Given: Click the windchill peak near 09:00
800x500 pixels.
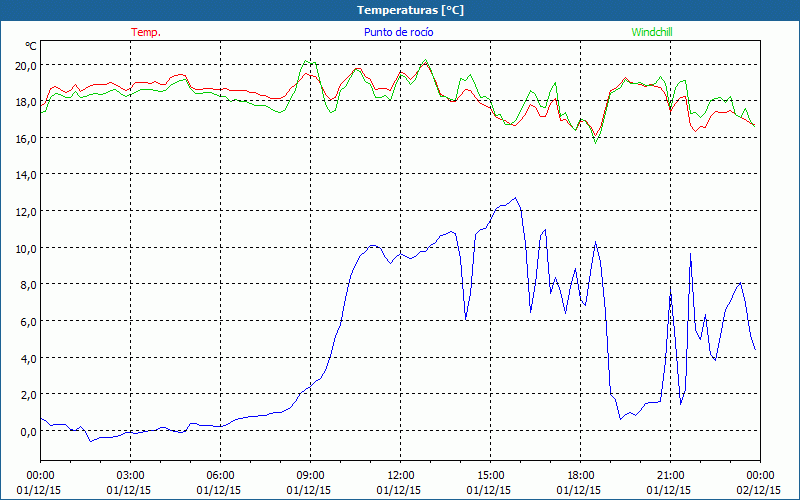Looking at the screenshot, I should click(306, 61).
